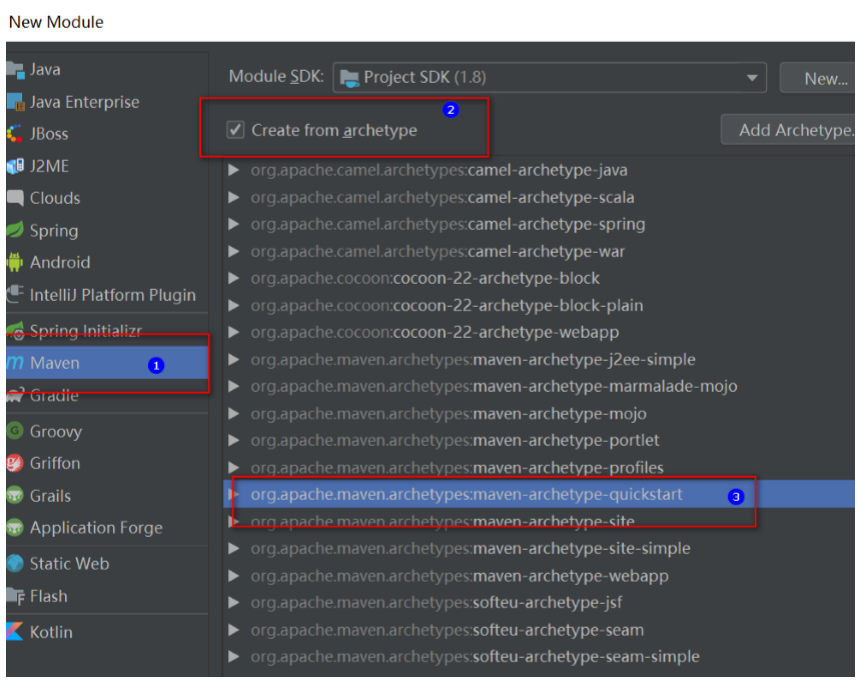
Task: Select maven-archetype-mojo archetype
Action: [539, 413]
